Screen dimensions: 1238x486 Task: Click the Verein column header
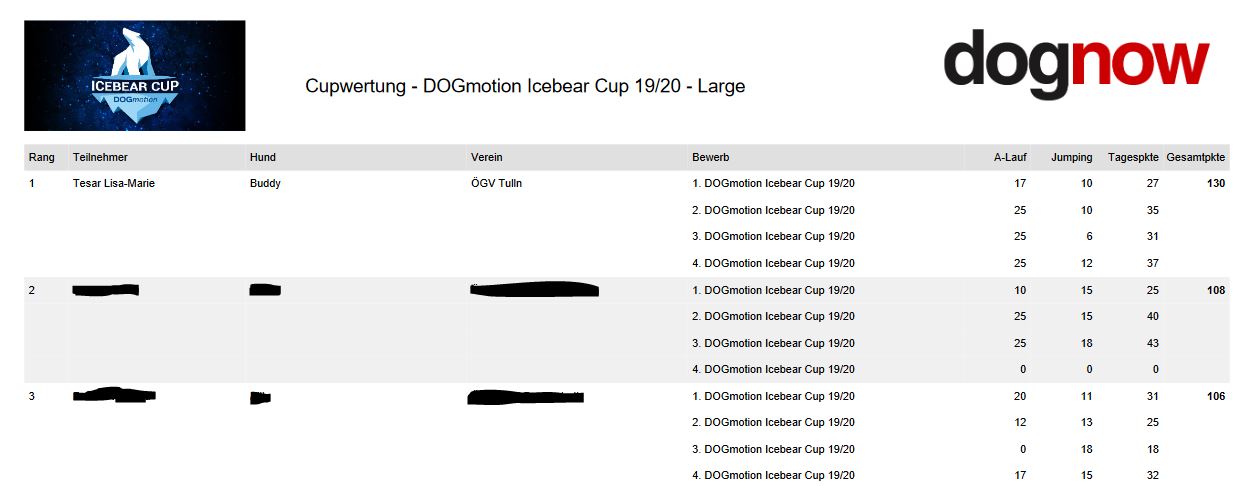pyautogui.click(x=487, y=158)
